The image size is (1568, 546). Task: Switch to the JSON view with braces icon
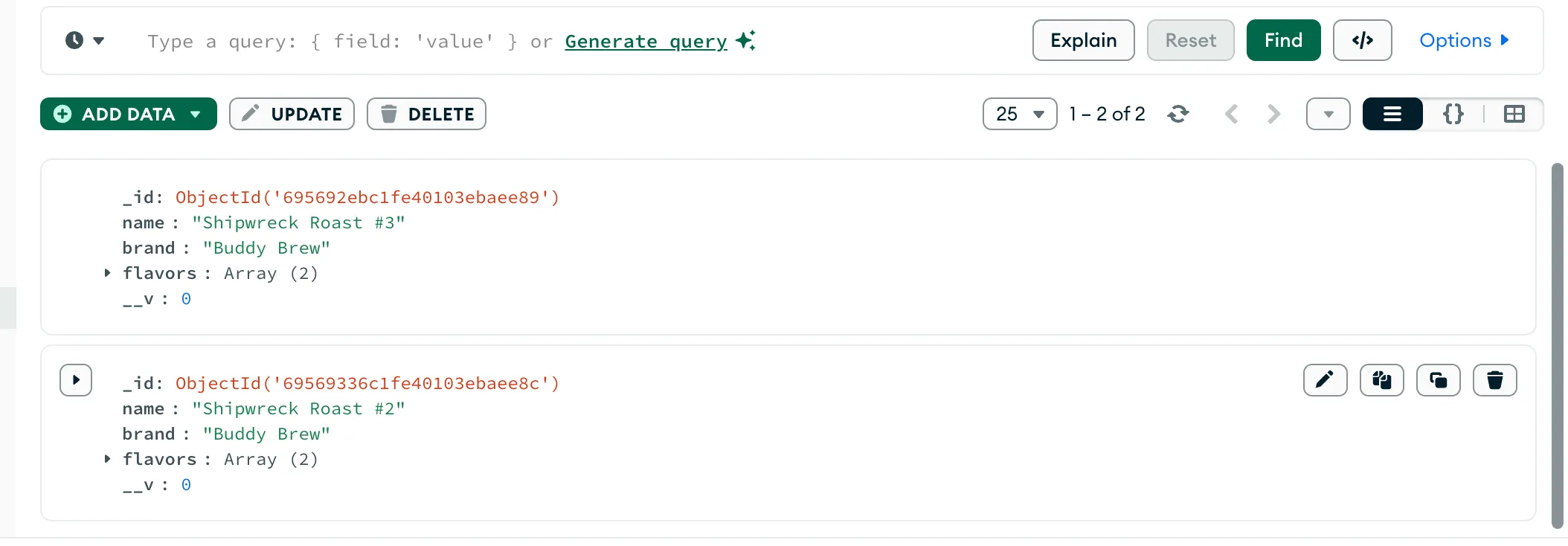[1453, 114]
